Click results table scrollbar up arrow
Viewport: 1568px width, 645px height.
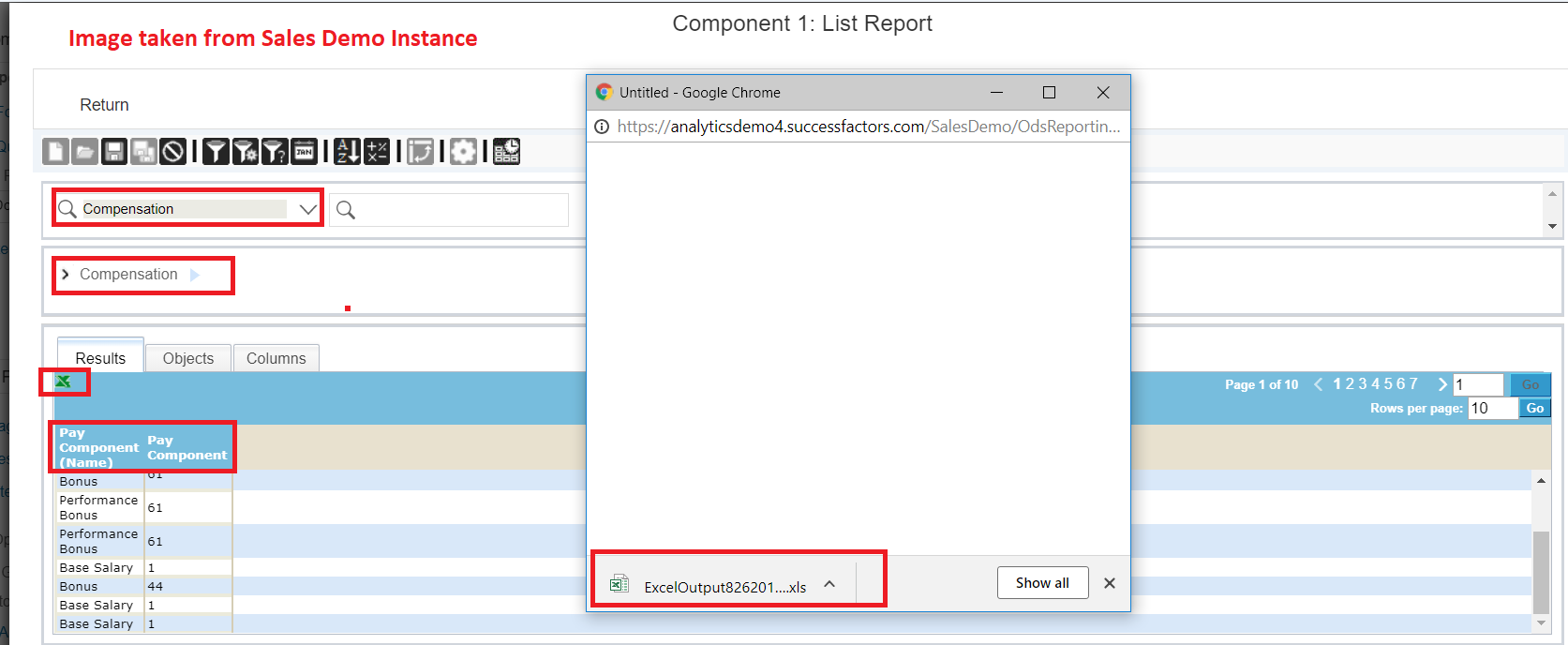[x=1541, y=480]
